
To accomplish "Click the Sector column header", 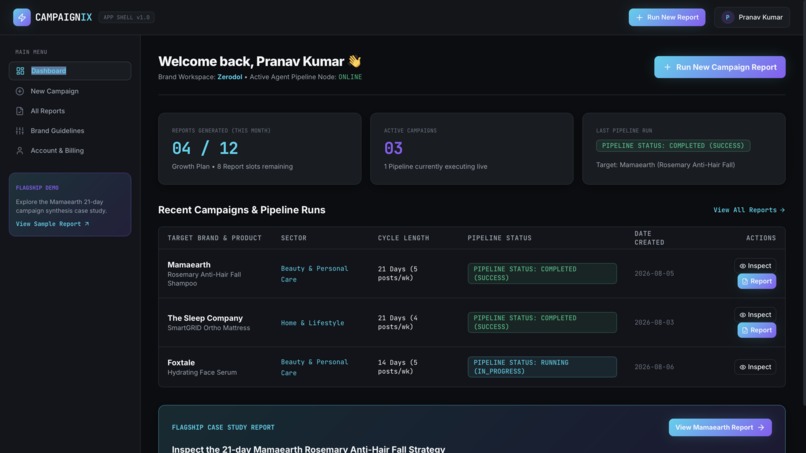I will (x=294, y=238).
